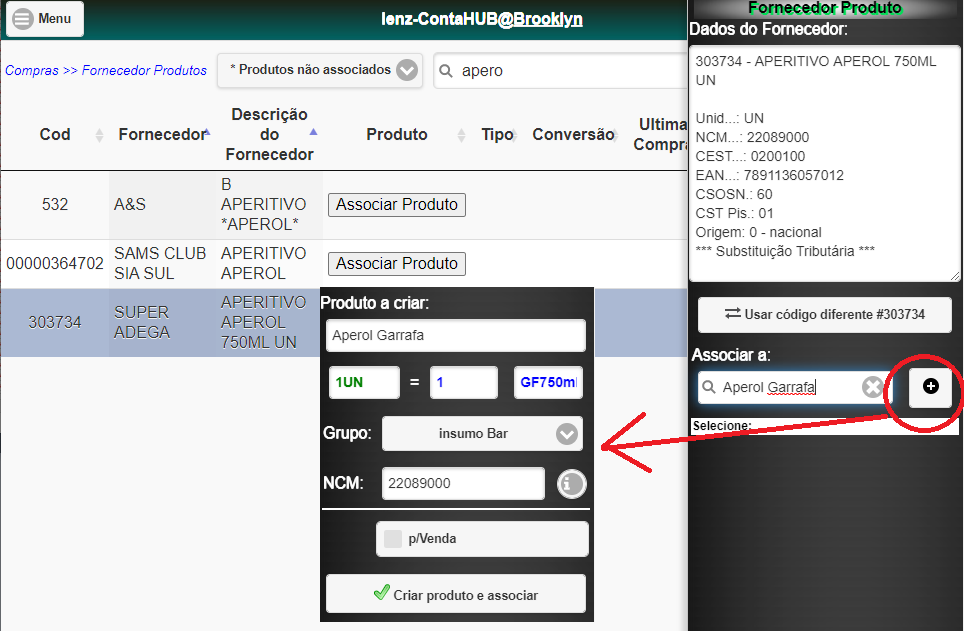Click Associar Produto for A&S row
Viewport: 964px width, 631px height.
[x=397, y=205]
